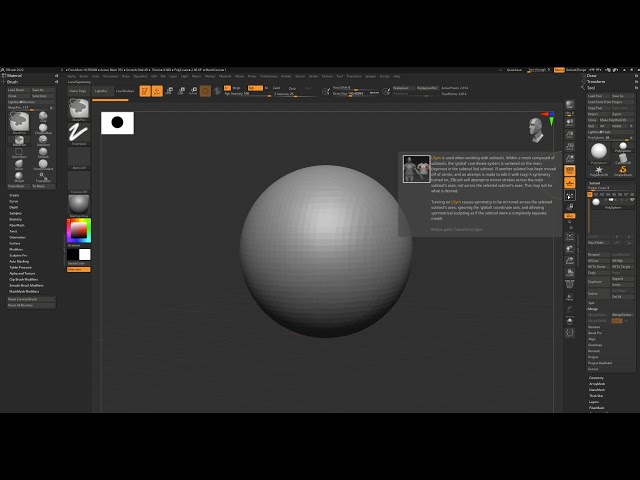Toggle Perspective on the right shelf
This screenshot has height=480, width=640.
[569, 171]
